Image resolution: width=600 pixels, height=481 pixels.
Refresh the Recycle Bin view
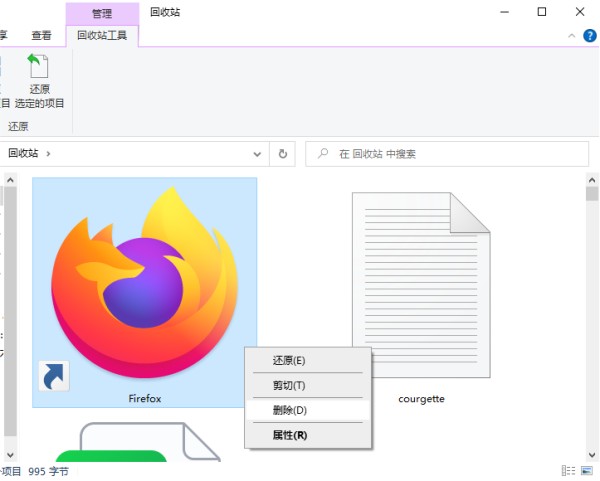[283, 154]
